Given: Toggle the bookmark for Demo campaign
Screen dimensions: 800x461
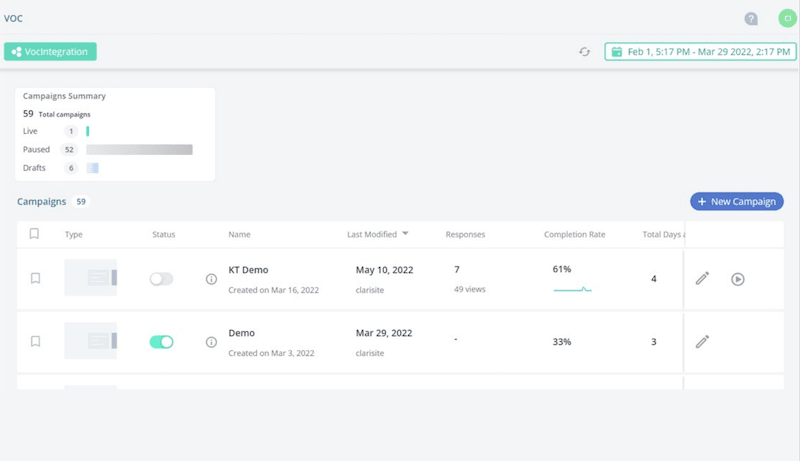Looking at the screenshot, I should pos(35,342).
